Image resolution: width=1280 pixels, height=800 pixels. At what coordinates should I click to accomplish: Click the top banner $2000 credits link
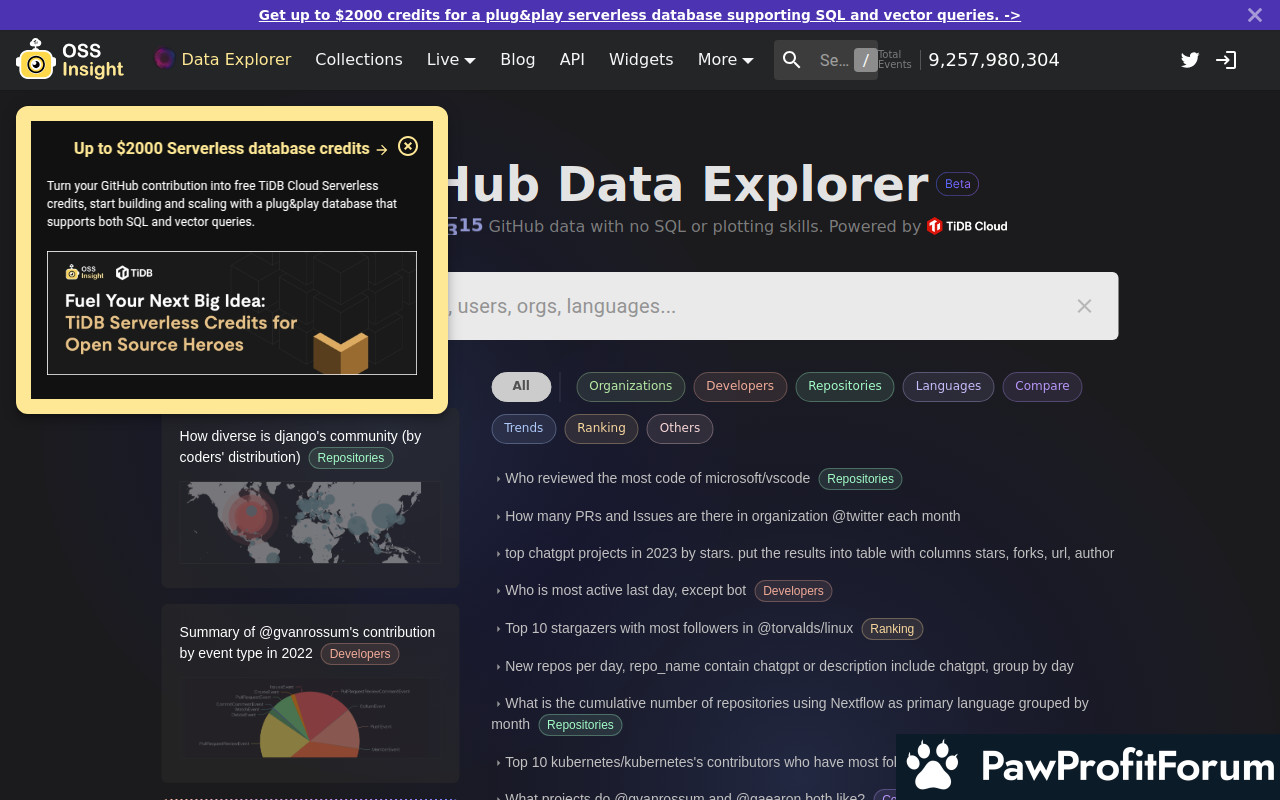click(640, 15)
